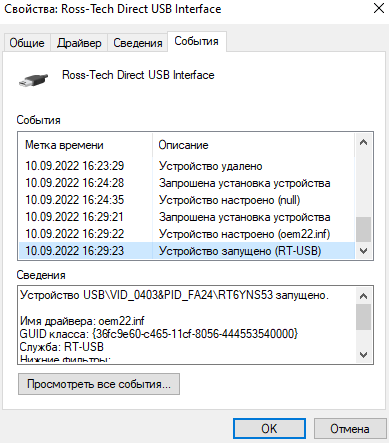Select the Устройство запущено (RT-USB) event

pyautogui.click(x=187, y=251)
